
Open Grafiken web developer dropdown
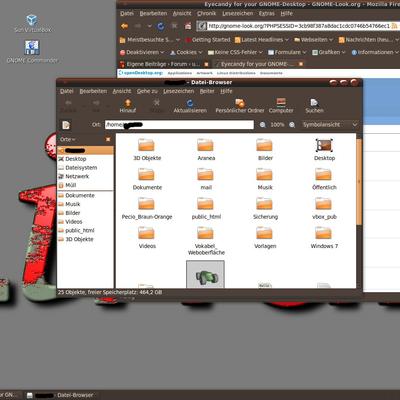(328, 52)
